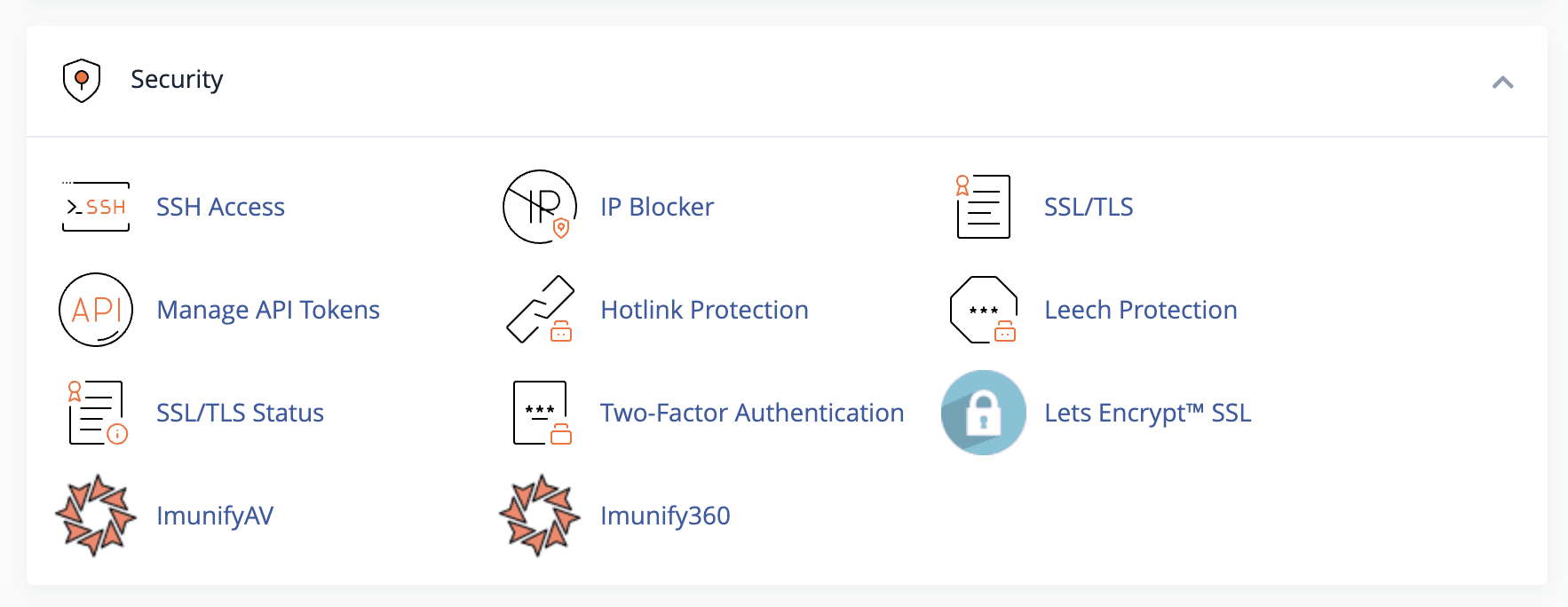
Task: Click the Security shield header icon
Action: point(82,81)
